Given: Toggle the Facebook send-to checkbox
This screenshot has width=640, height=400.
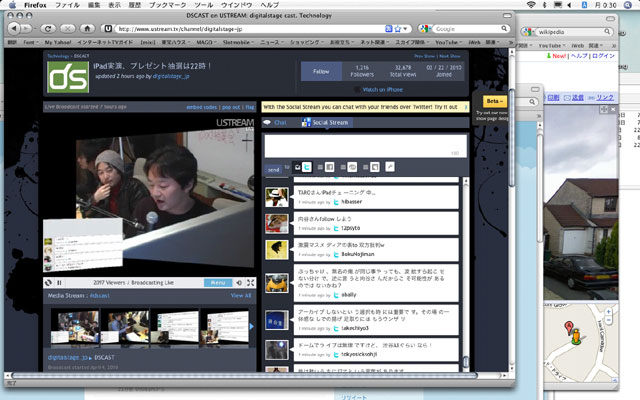Looking at the screenshot, I should [x=320, y=167].
